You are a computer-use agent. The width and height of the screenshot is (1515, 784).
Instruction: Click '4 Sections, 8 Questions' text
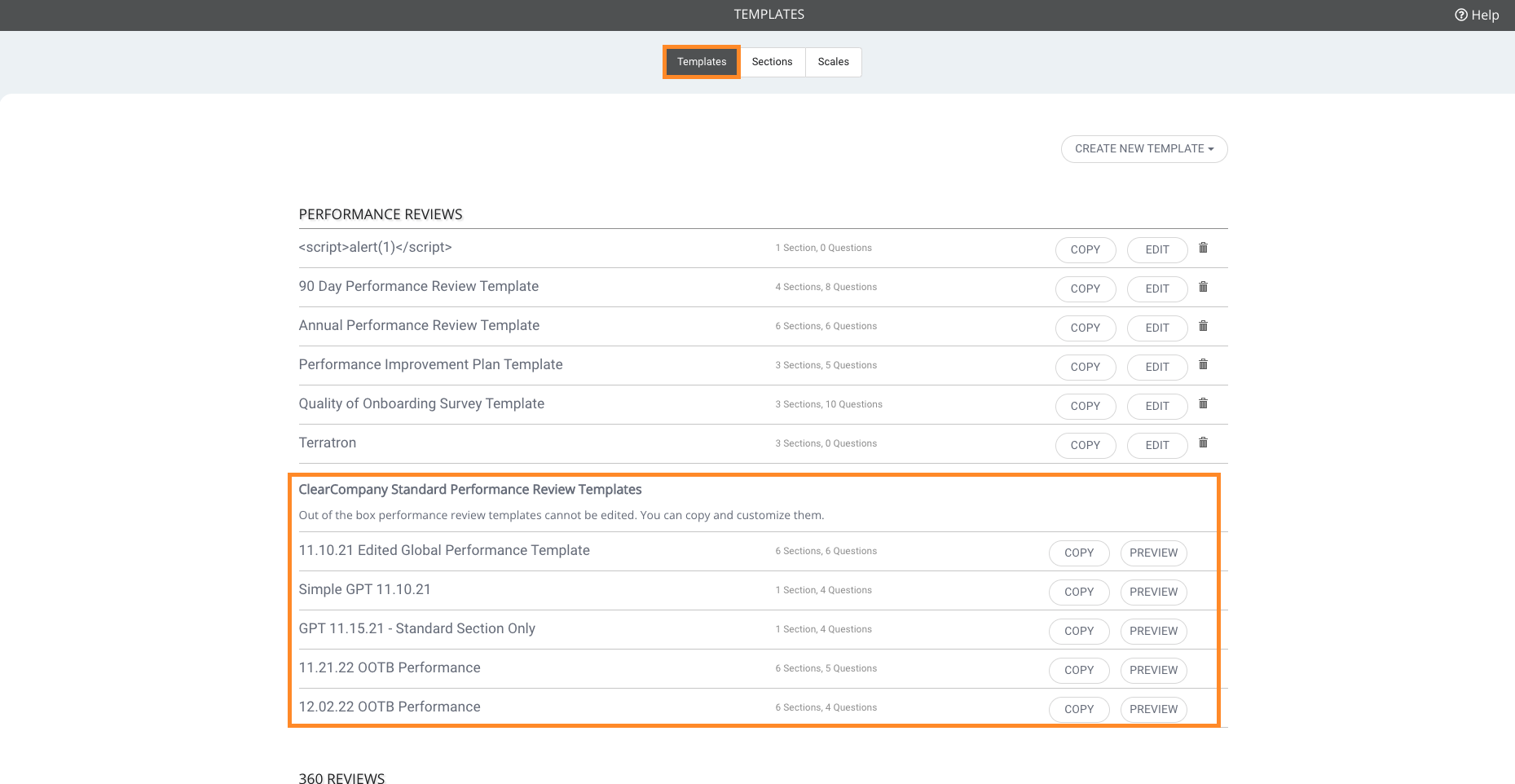click(826, 287)
